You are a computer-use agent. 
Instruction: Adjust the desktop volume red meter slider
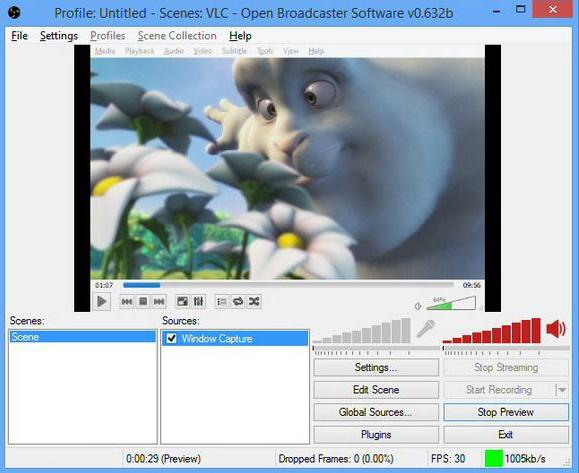[506, 348]
